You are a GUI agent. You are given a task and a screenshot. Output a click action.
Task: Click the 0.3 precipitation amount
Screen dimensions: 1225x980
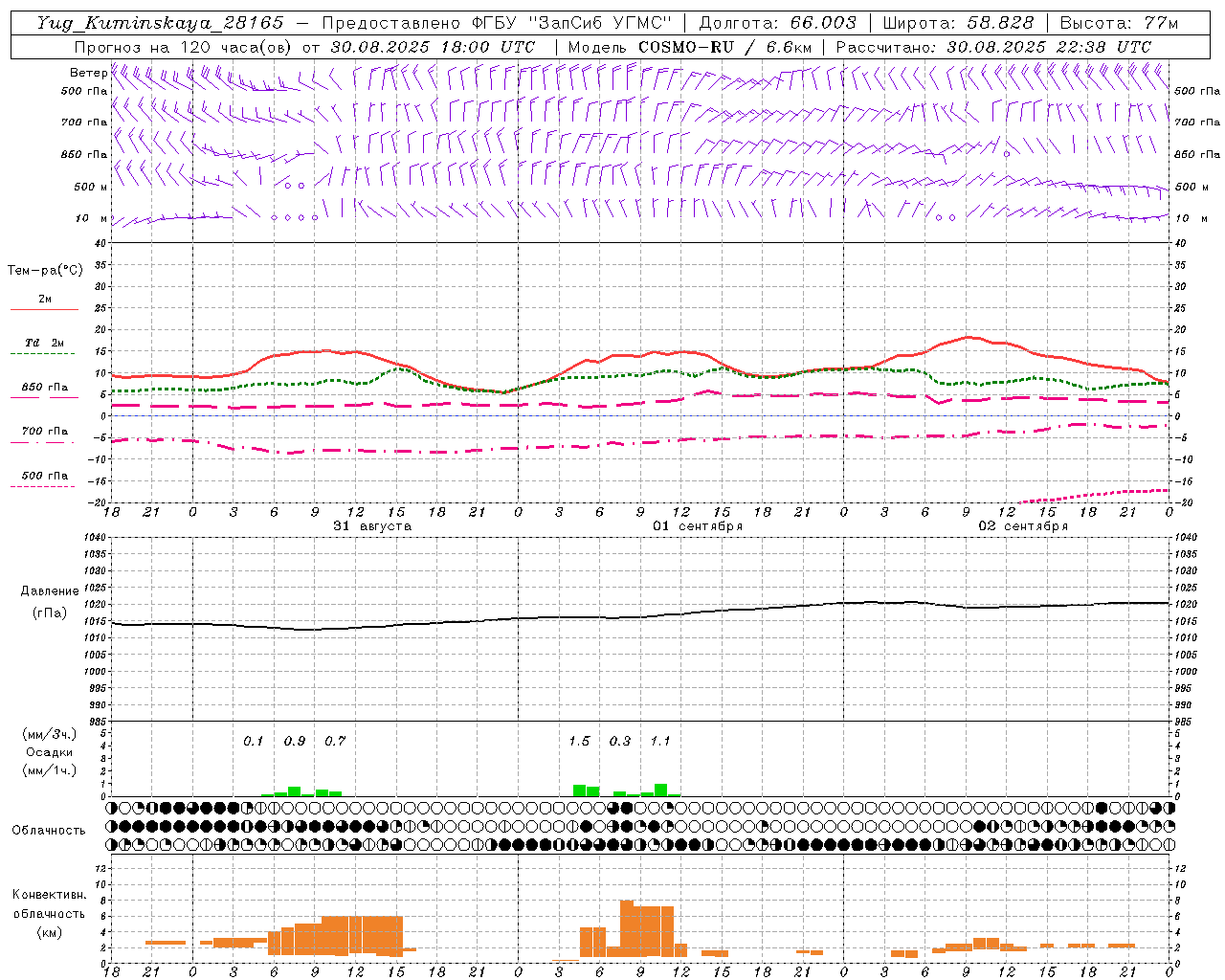pyautogui.click(x=620, y=741)
